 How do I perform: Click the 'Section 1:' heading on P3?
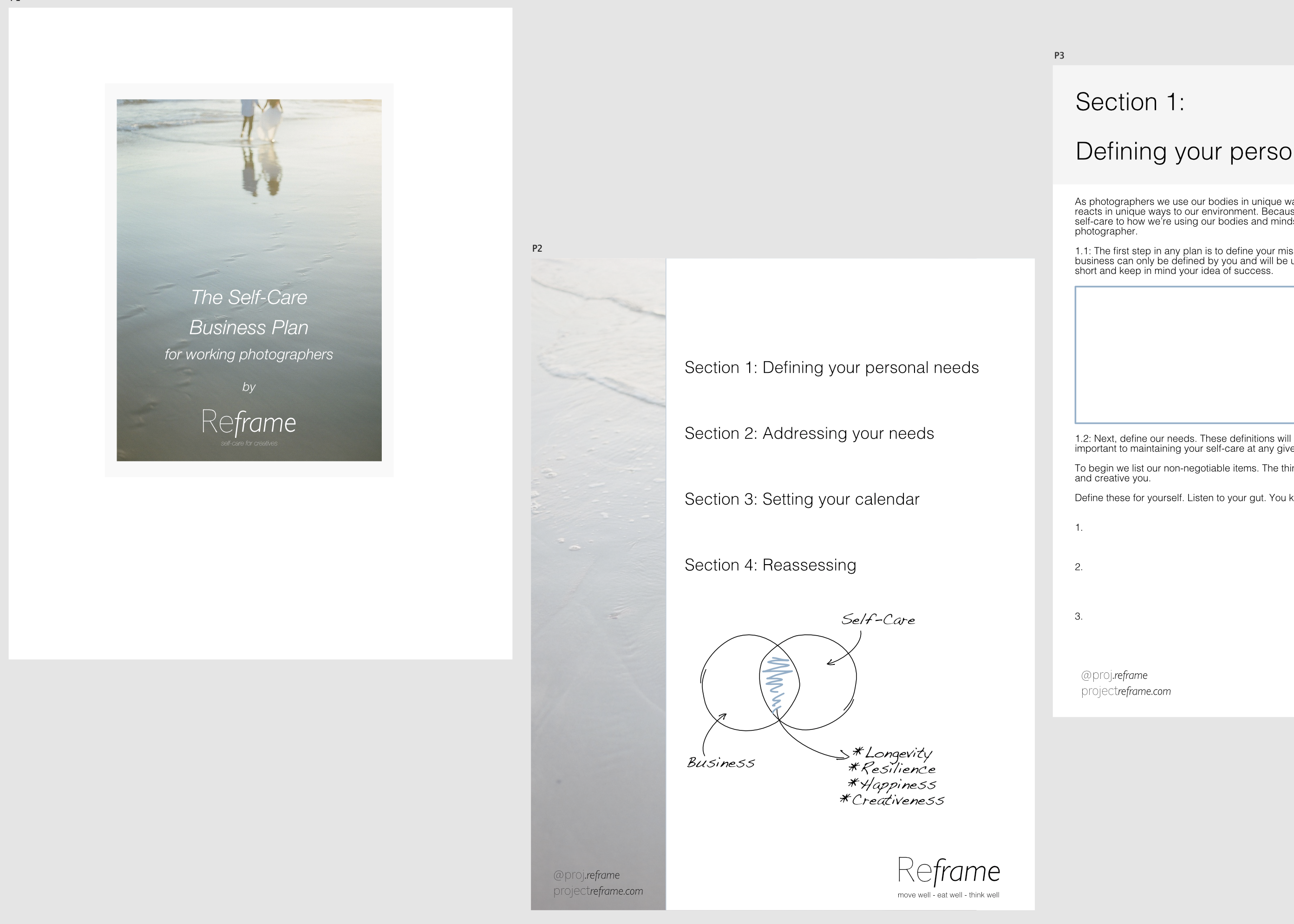point(1130,103)
